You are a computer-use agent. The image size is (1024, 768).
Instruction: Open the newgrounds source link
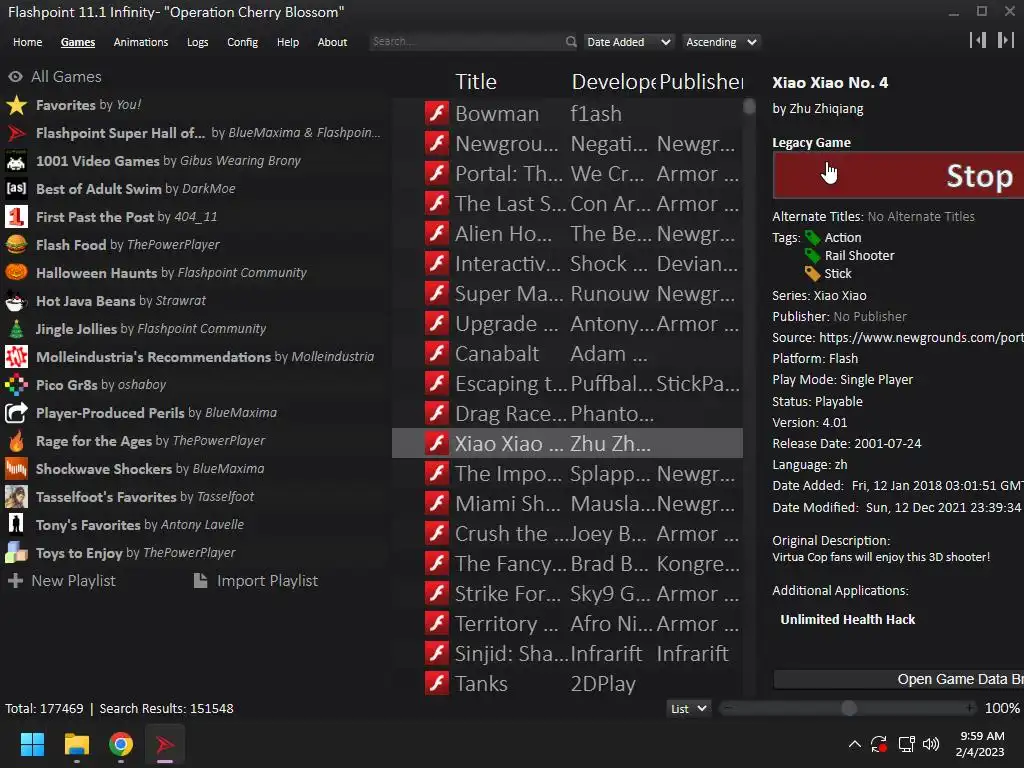click(921, 338)
